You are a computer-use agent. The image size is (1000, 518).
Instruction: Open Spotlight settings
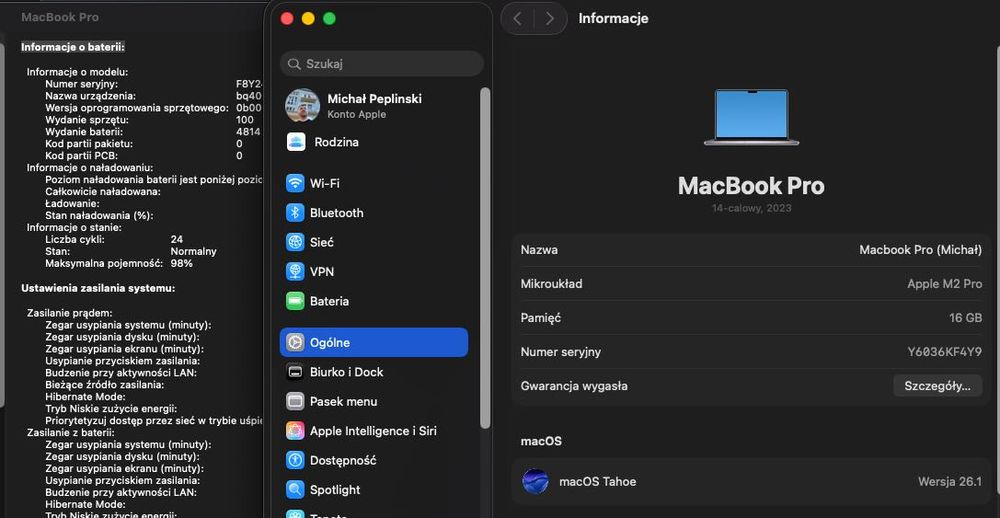[374, 489]
